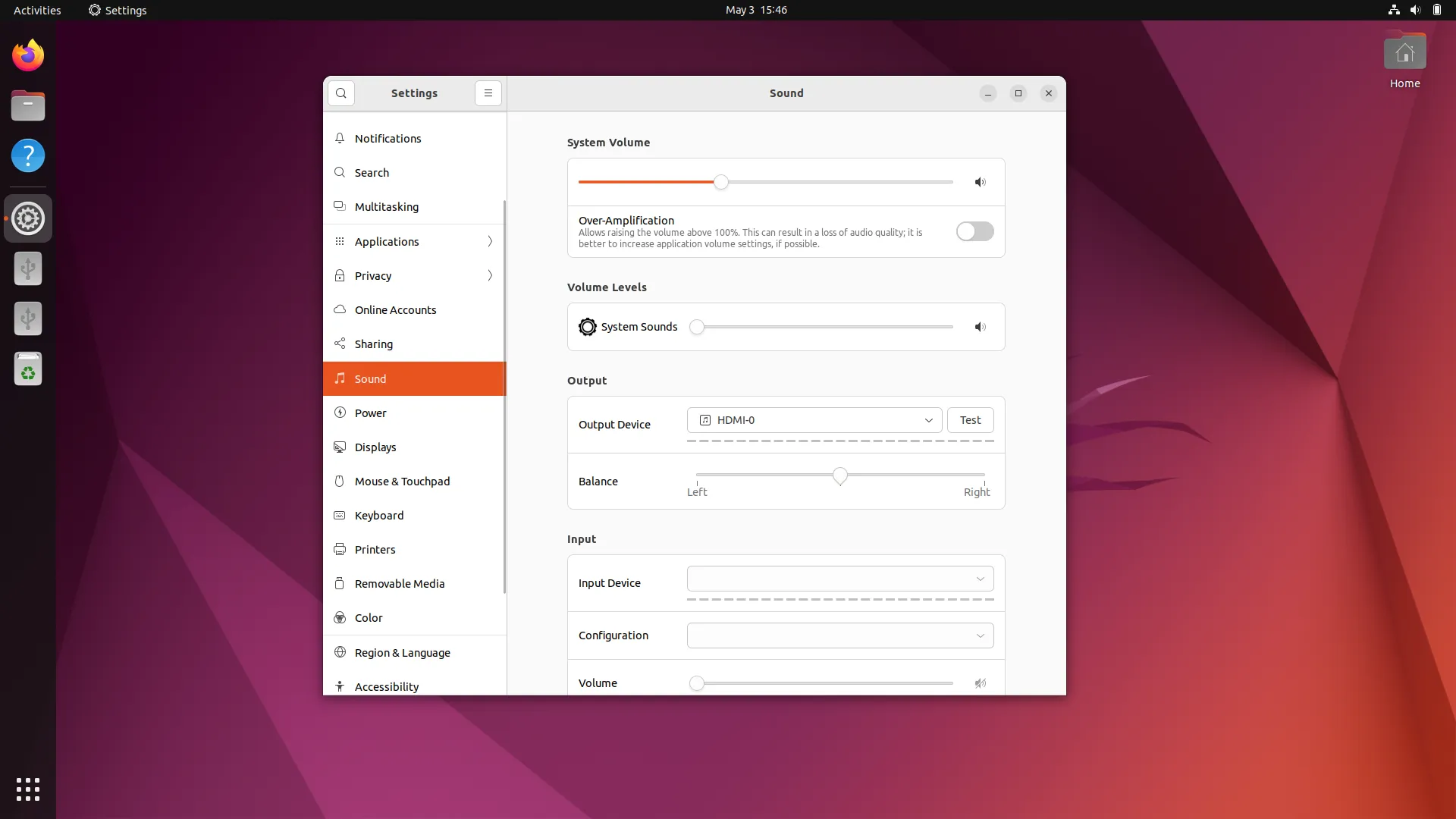The width and height of the screenshot is (1456, 819).
Task: Click the muted input volume icon
Action: (x=980, y=683)
